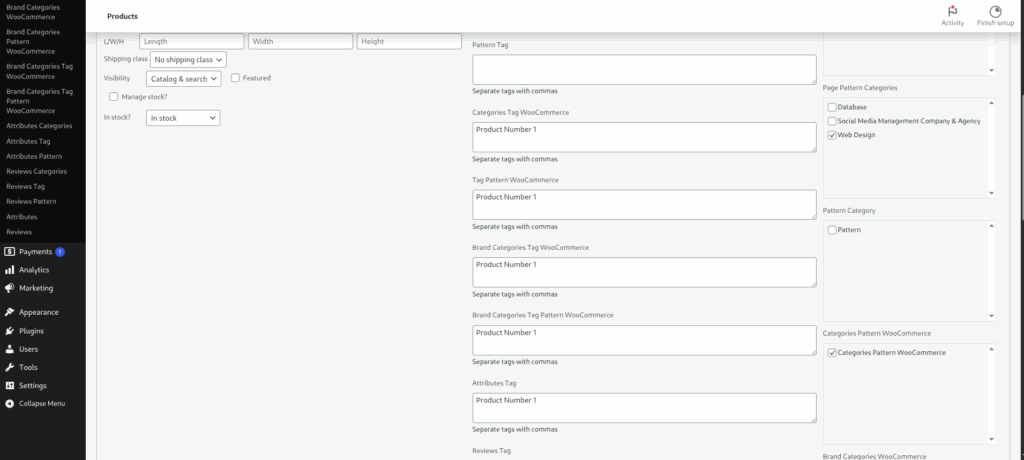Go to the Tools menu

click(28, 367)
